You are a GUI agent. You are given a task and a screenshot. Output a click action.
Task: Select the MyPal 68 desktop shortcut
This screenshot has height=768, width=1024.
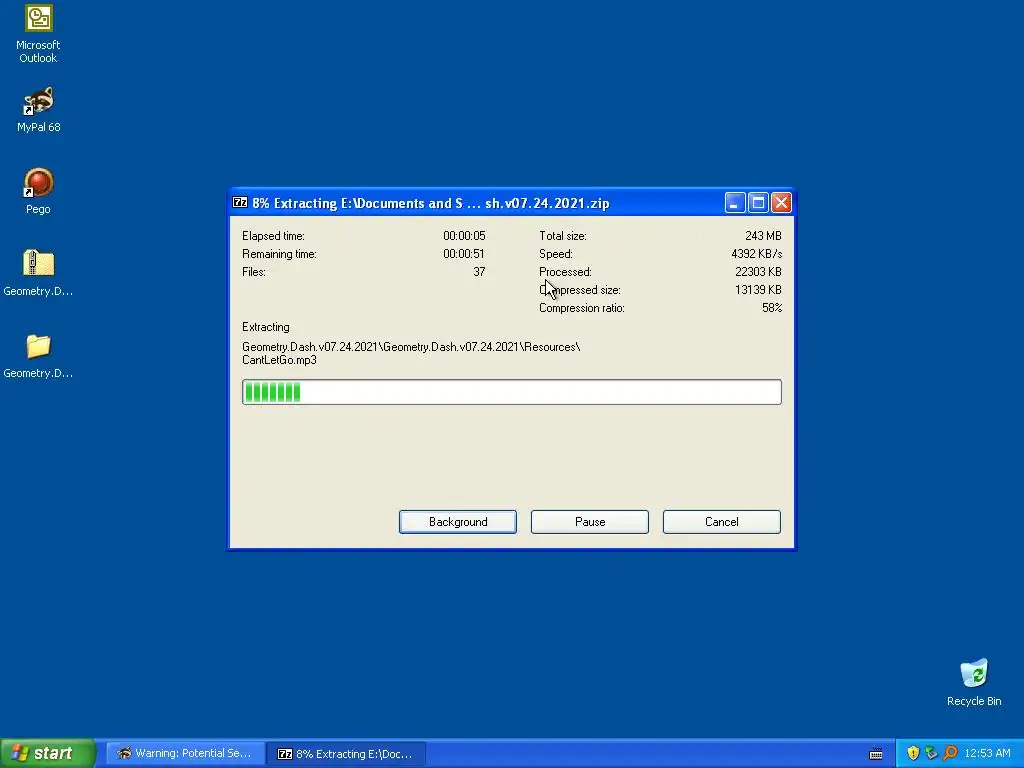coord(38,110)
